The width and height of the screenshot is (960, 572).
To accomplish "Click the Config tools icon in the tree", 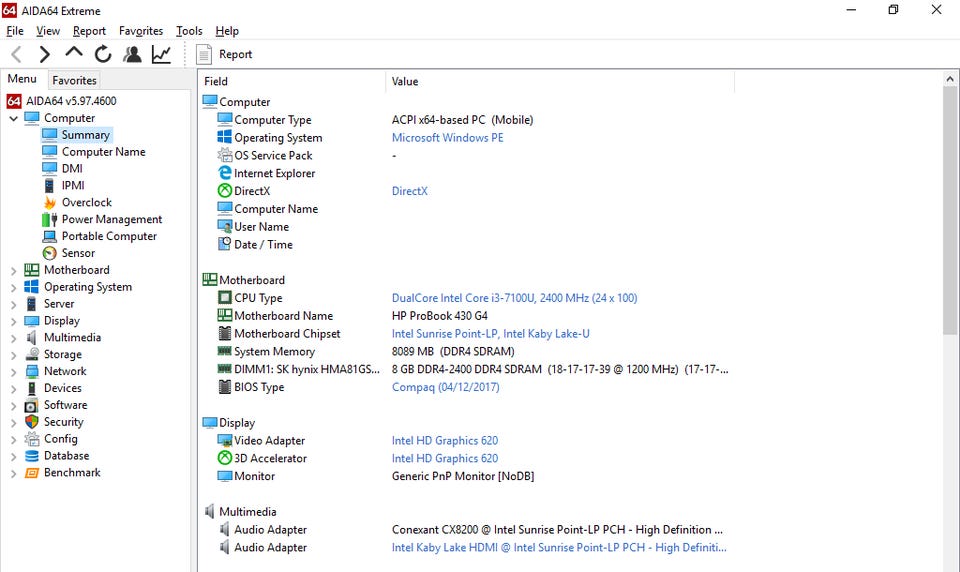I will tap(32, 439).
